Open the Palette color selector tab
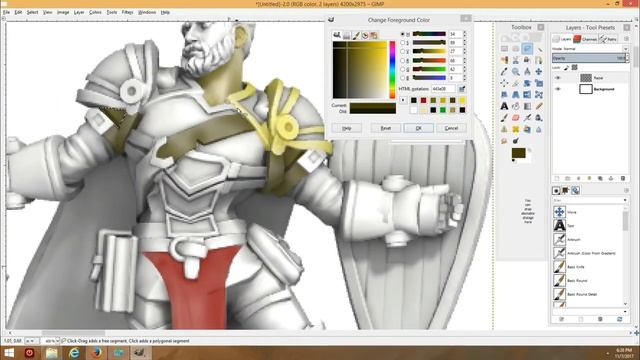This screenshot has height=360, width=640. 374,36
